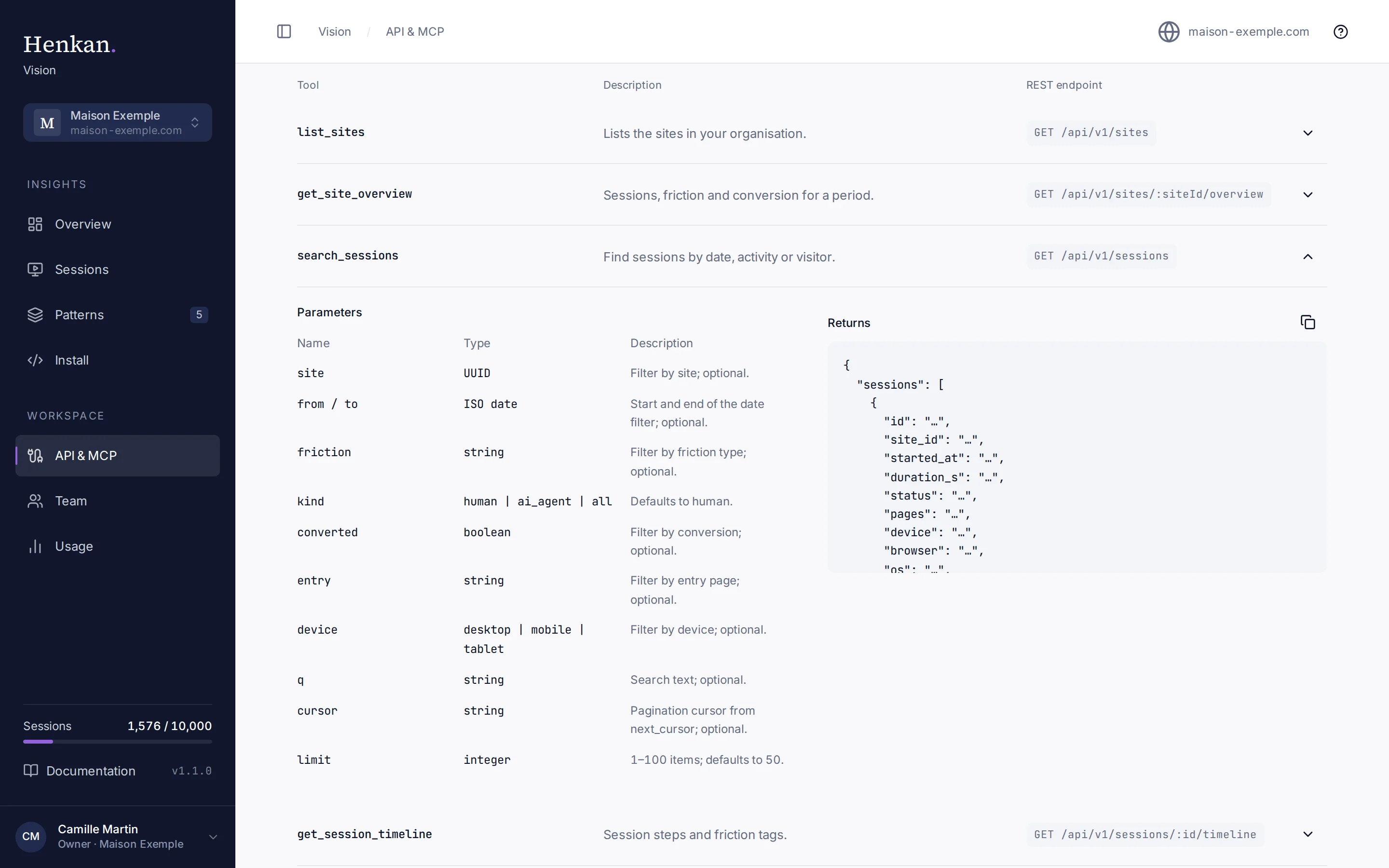Screen dimensions: 1389x868
Task: Click the GET /api/v1/sessions/:id/timeline endpoint
Action: point(1145,835)
